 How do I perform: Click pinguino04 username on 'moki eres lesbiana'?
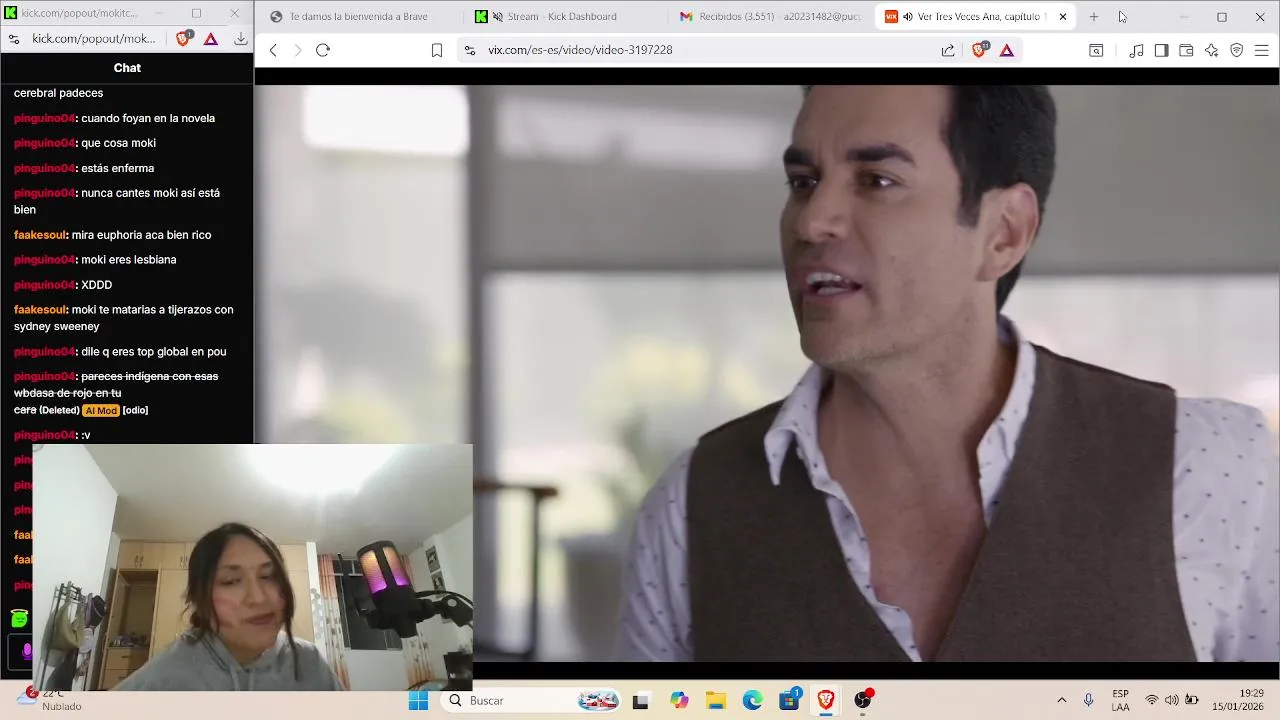coord(44,260)
